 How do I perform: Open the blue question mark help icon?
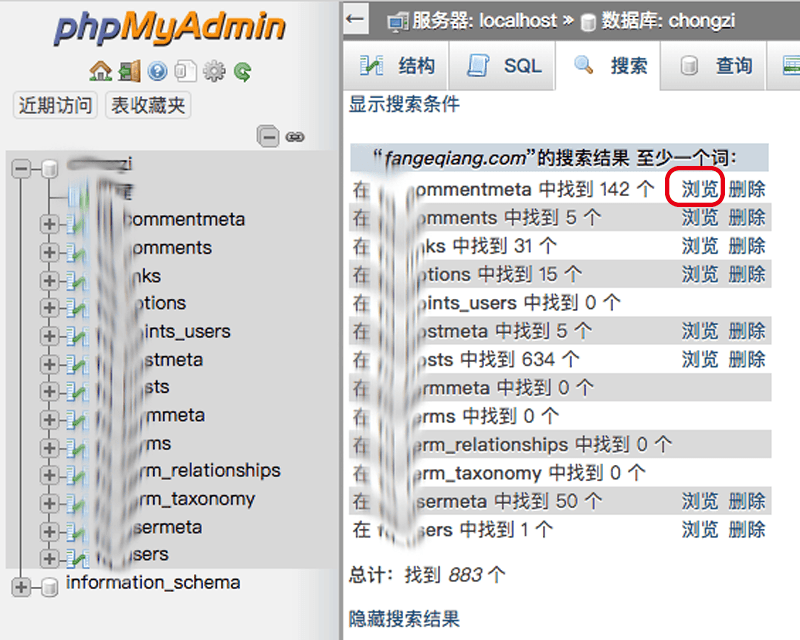(x=158, y=71)
